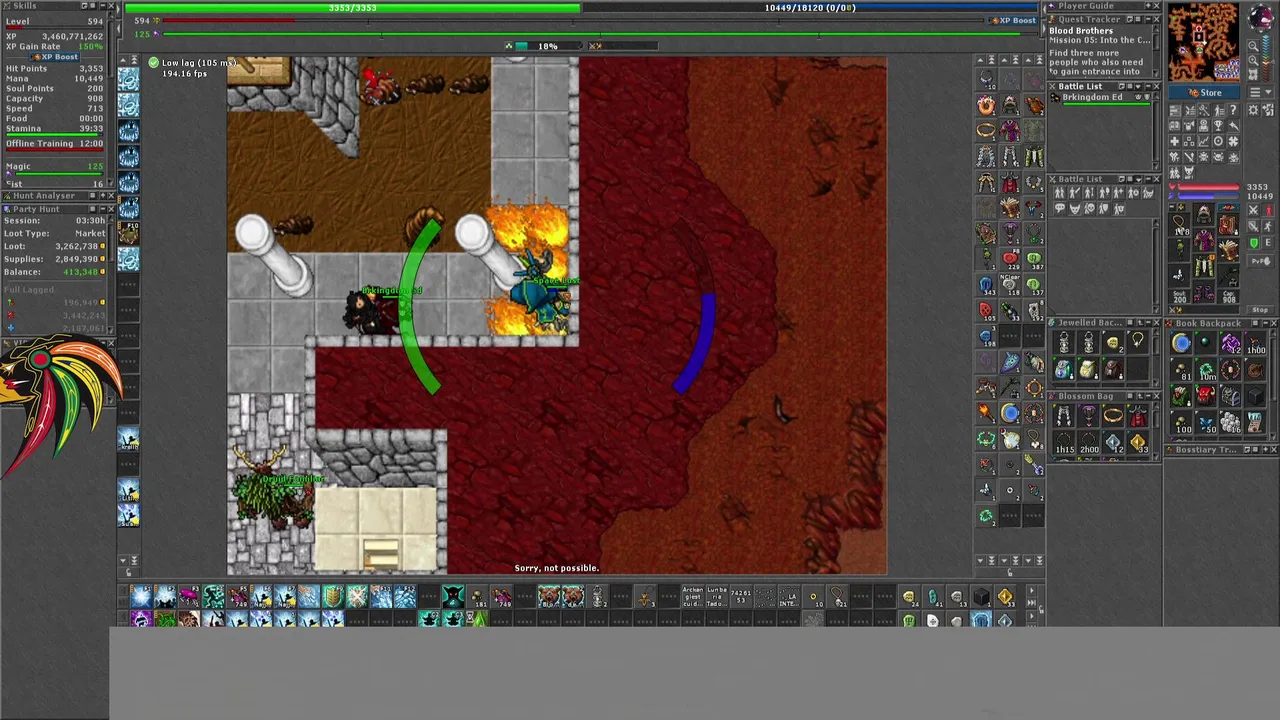Go up one container level in Jewelled Backpack
This screenshot has width=1280, height=720.
click(1140, 323)
